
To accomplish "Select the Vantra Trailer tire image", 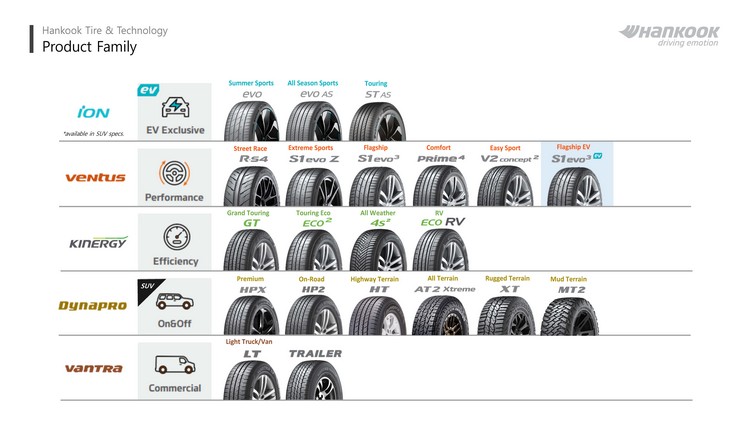I will (314, 380).
